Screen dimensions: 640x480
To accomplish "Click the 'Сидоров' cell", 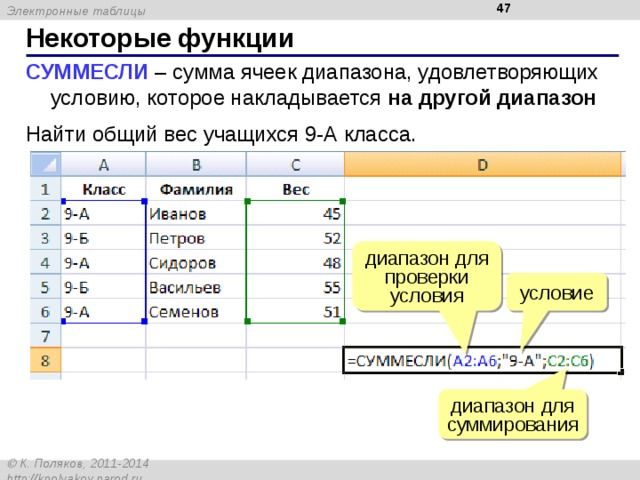I will point(196,262).
